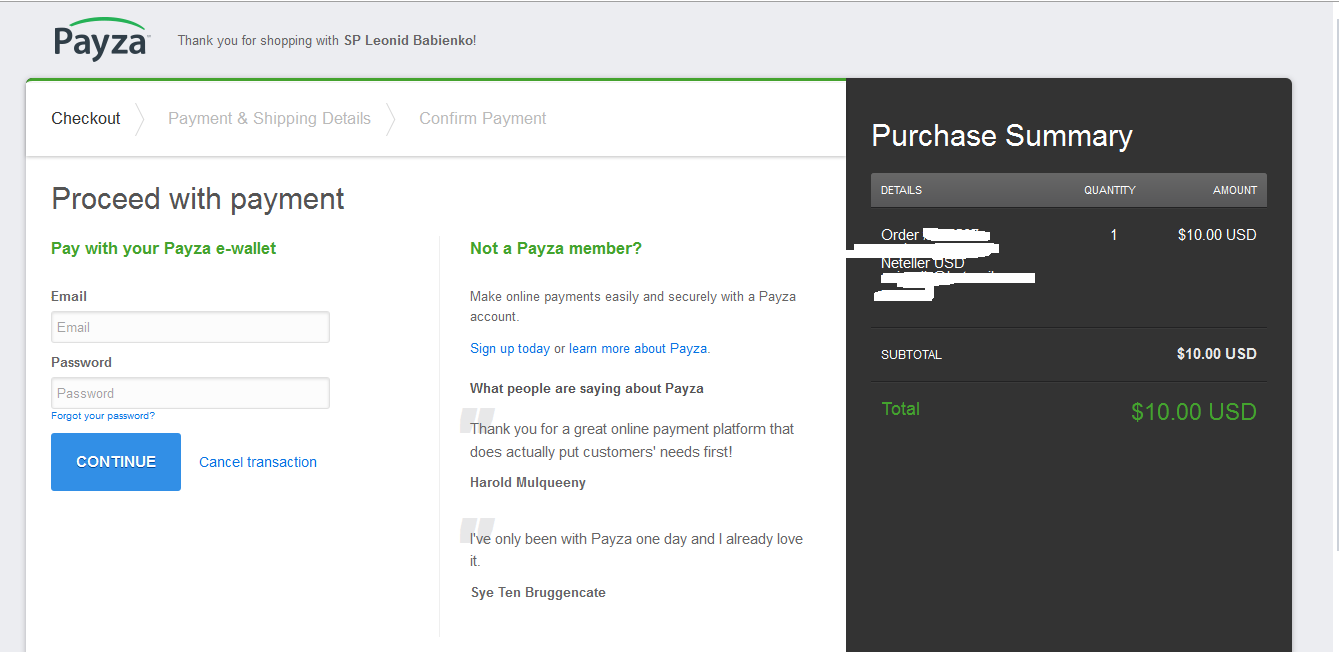Select the Checkout step tab
Image resolution: width=1339 pixels, height=652 pixels.
click(86, 119)
